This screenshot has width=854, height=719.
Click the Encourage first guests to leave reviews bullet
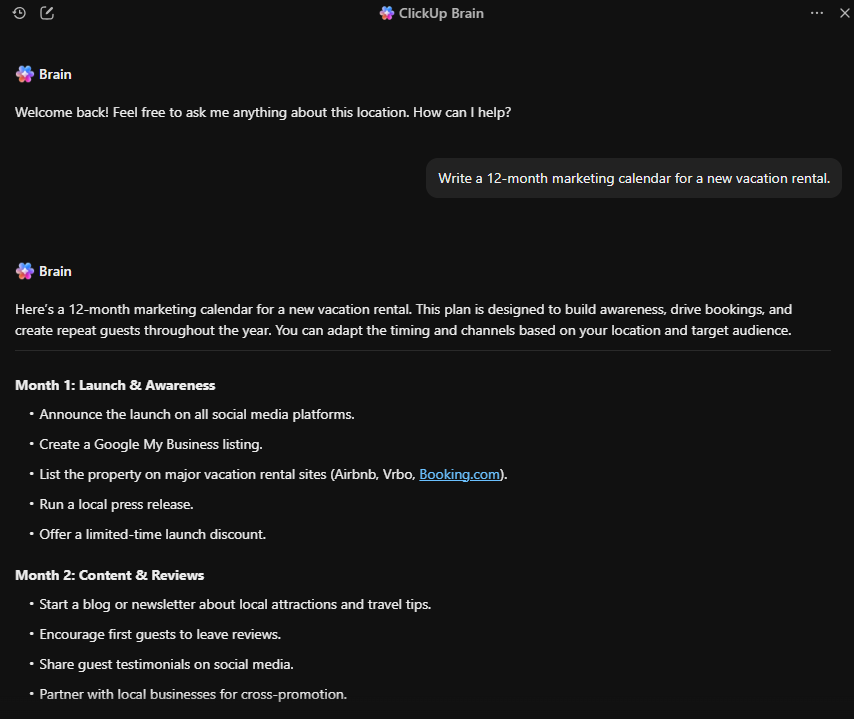[x=160, y=634]
